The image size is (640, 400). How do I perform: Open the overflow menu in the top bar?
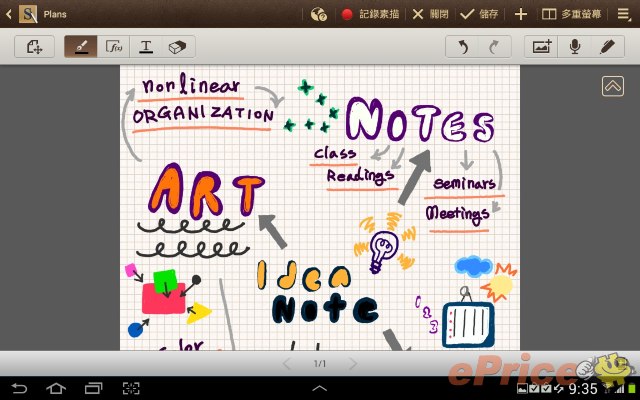(x=626, y=14)
